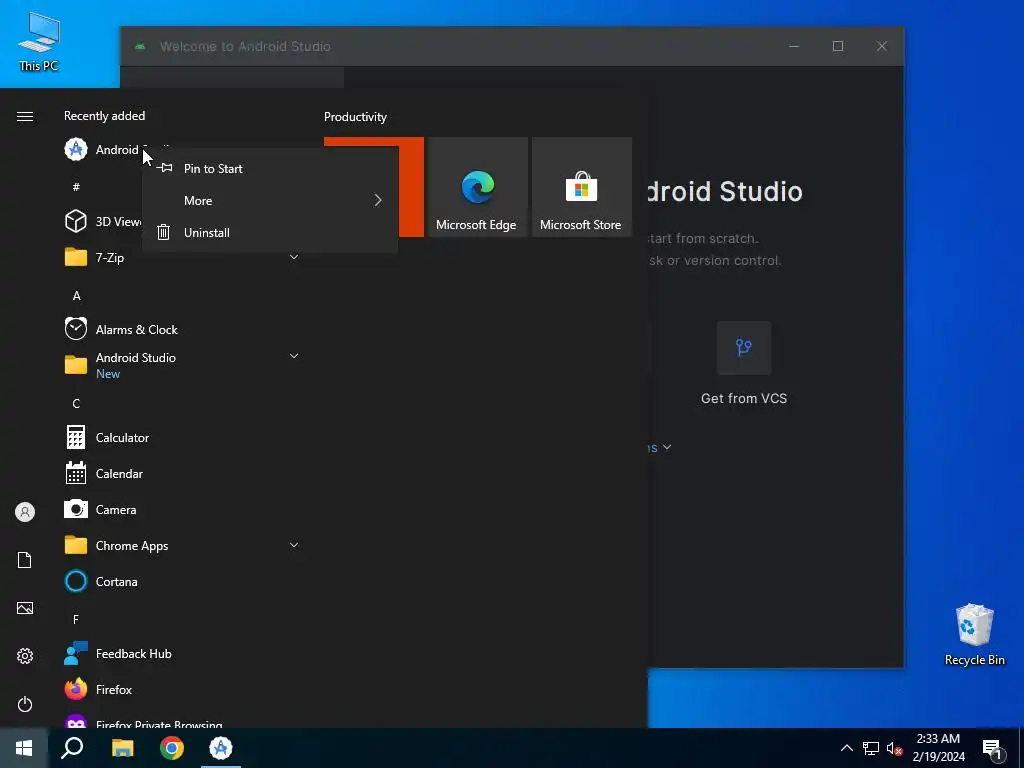
Task: Open Settings gear in Start sidebar
Action: tap(25, 656)
